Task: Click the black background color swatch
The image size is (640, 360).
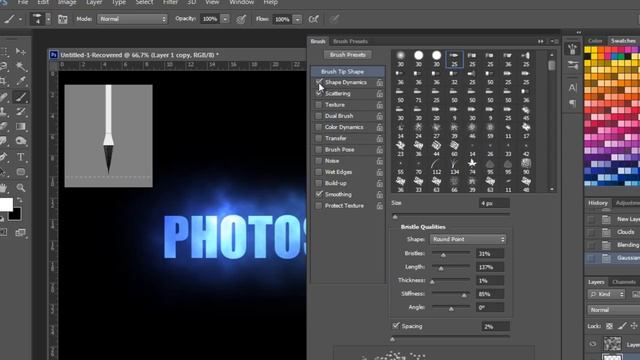Action: (16, 214)
